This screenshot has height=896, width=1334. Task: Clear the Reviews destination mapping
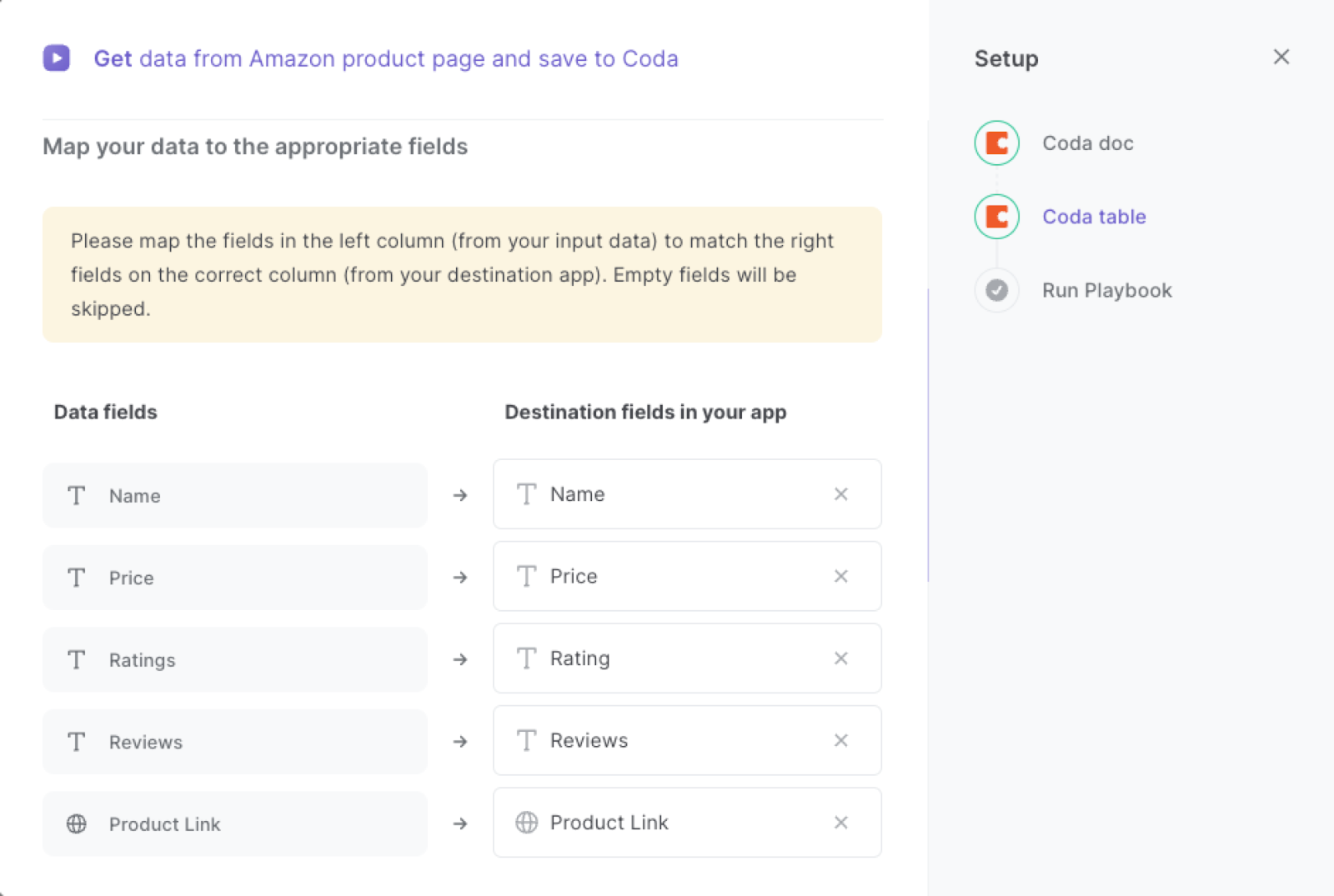tap(841, 741)
